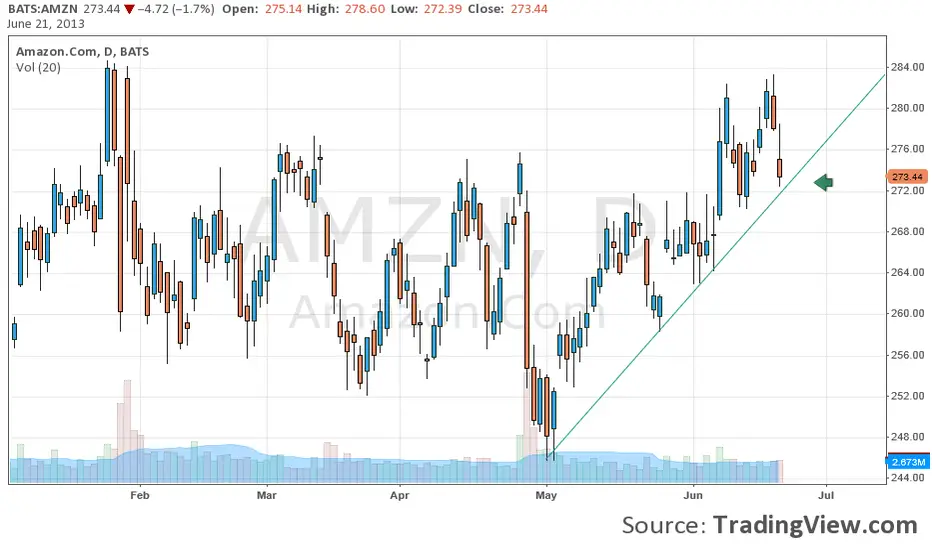Select the orange 273.44 current price label
The width and height of the screenshot is (932, 550).
(x=907, y=177)
